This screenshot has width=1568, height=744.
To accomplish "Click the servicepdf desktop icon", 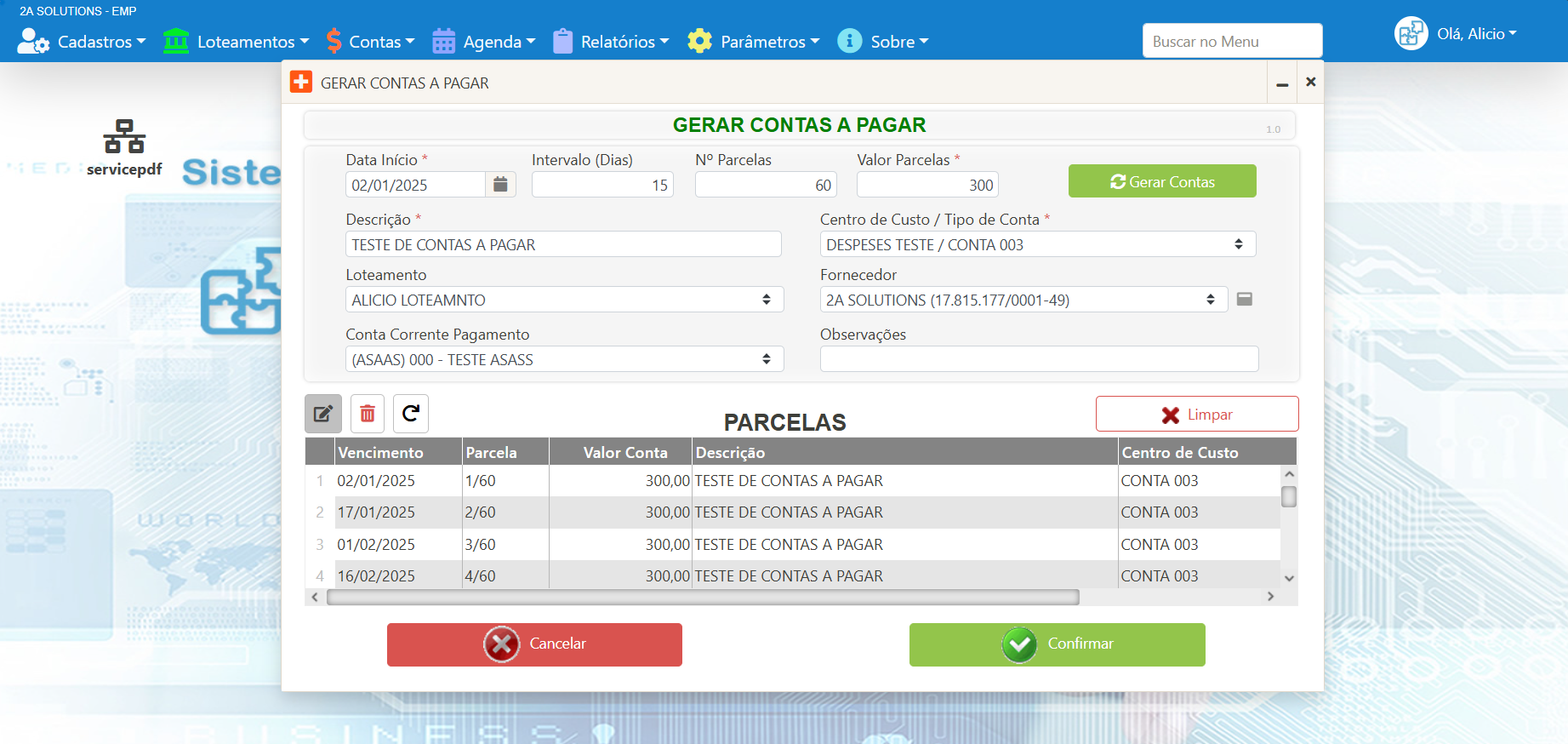I will [124, 148].
